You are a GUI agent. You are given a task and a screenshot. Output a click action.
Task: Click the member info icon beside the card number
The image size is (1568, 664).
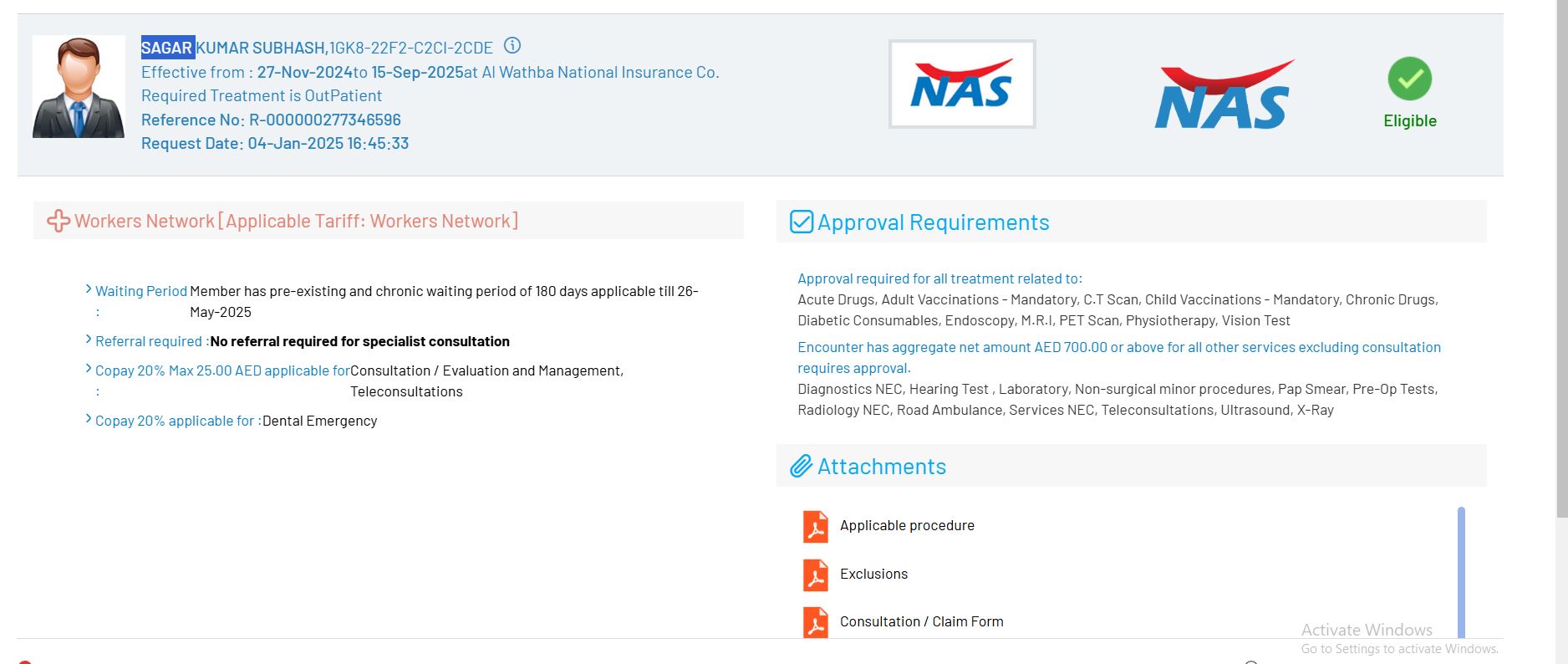coord(512,46)
